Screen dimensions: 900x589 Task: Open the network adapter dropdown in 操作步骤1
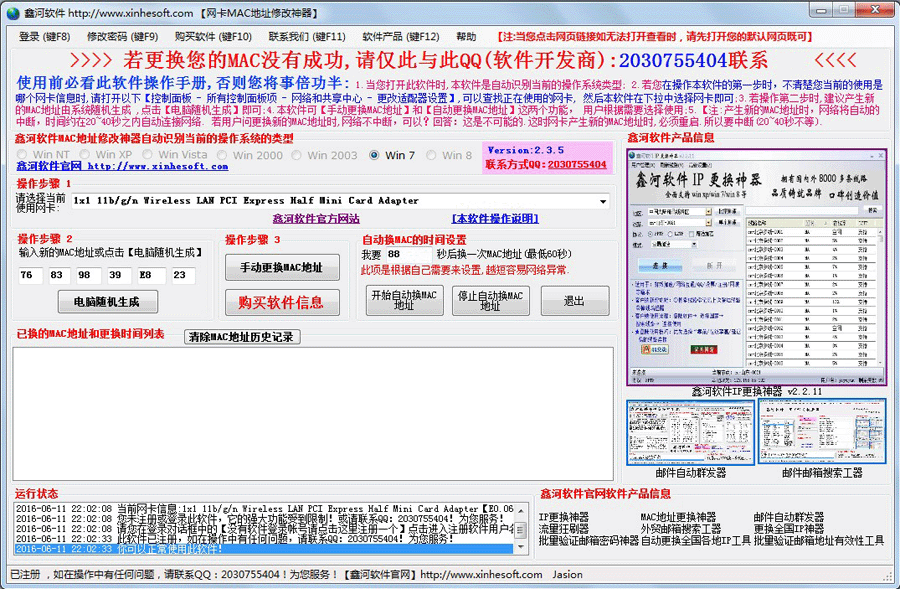pyautogui.click(x=605, y=200)
